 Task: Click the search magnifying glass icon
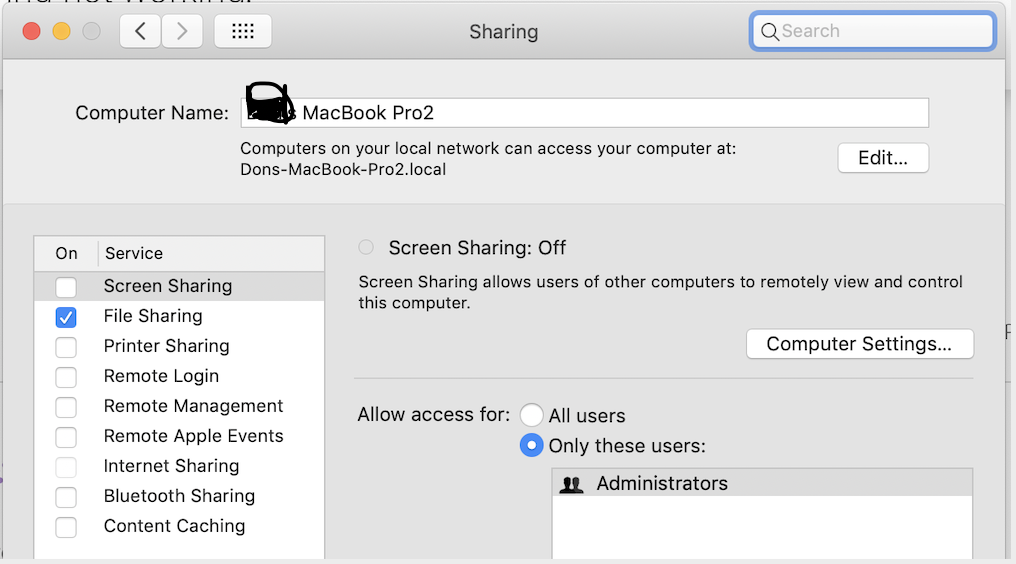pos(769,32)
